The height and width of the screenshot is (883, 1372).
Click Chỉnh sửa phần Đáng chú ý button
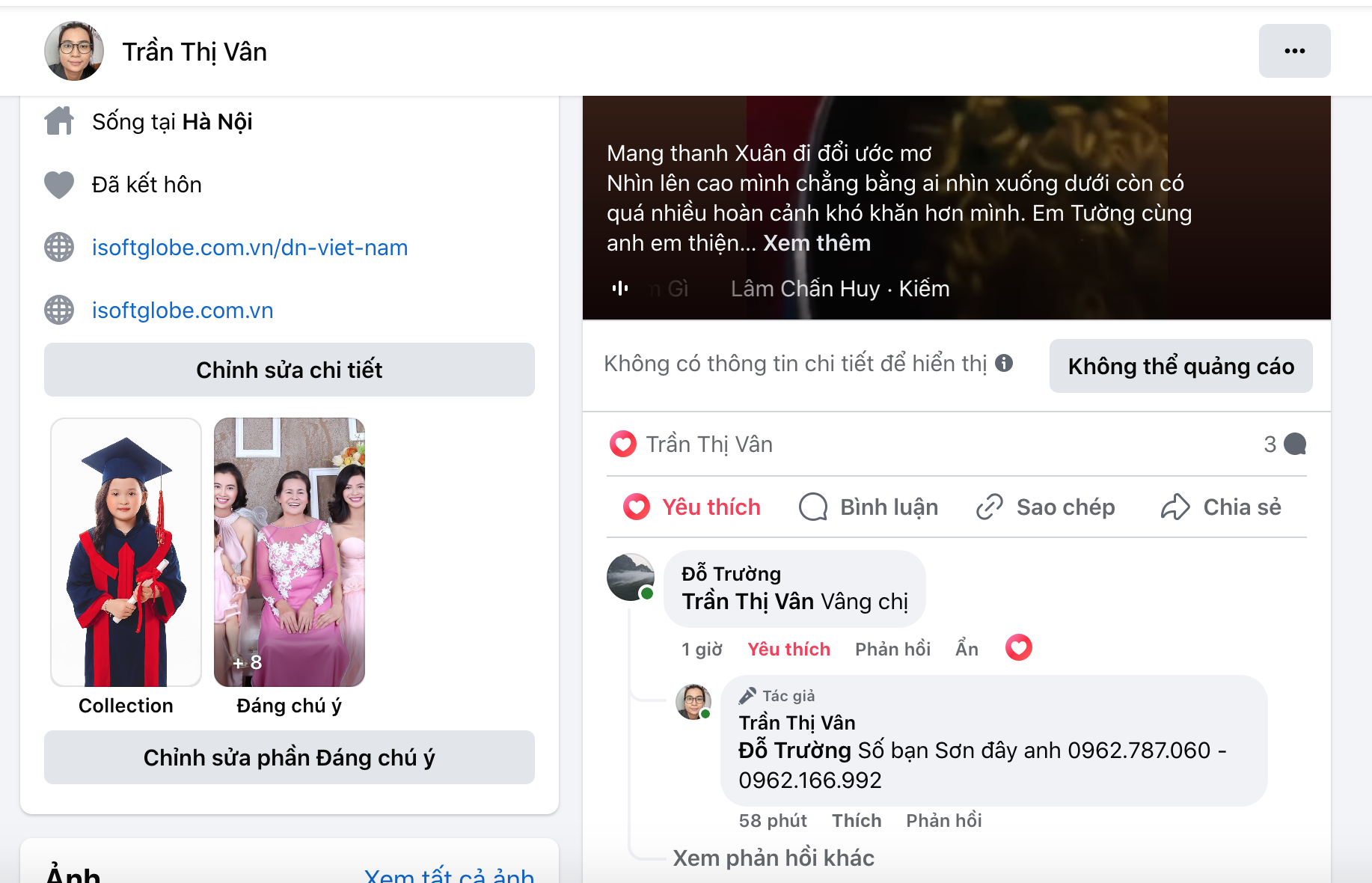[290, 757]
